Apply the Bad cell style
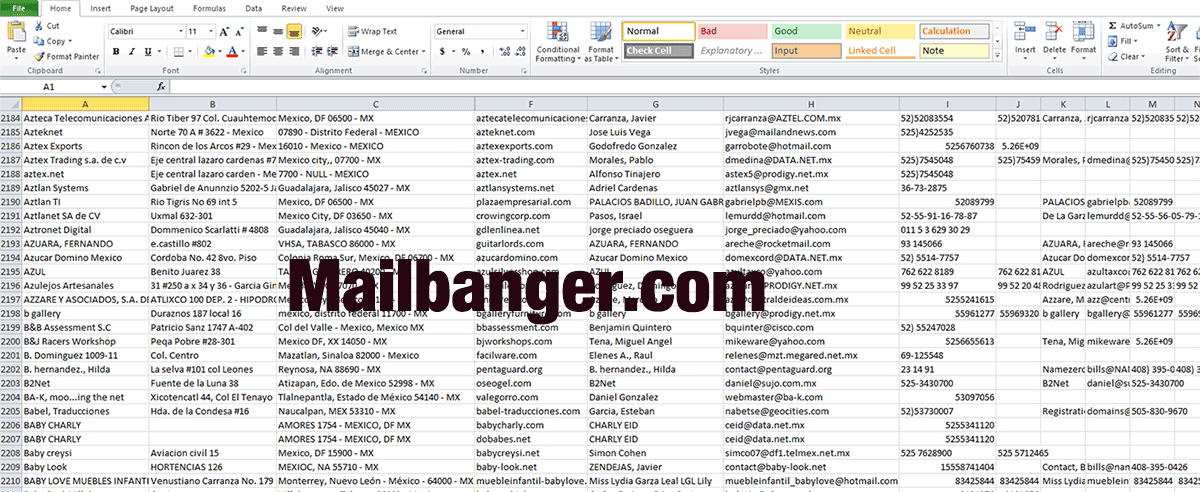The height and width of the screenshot is (492, 1200). click(731, 31)
